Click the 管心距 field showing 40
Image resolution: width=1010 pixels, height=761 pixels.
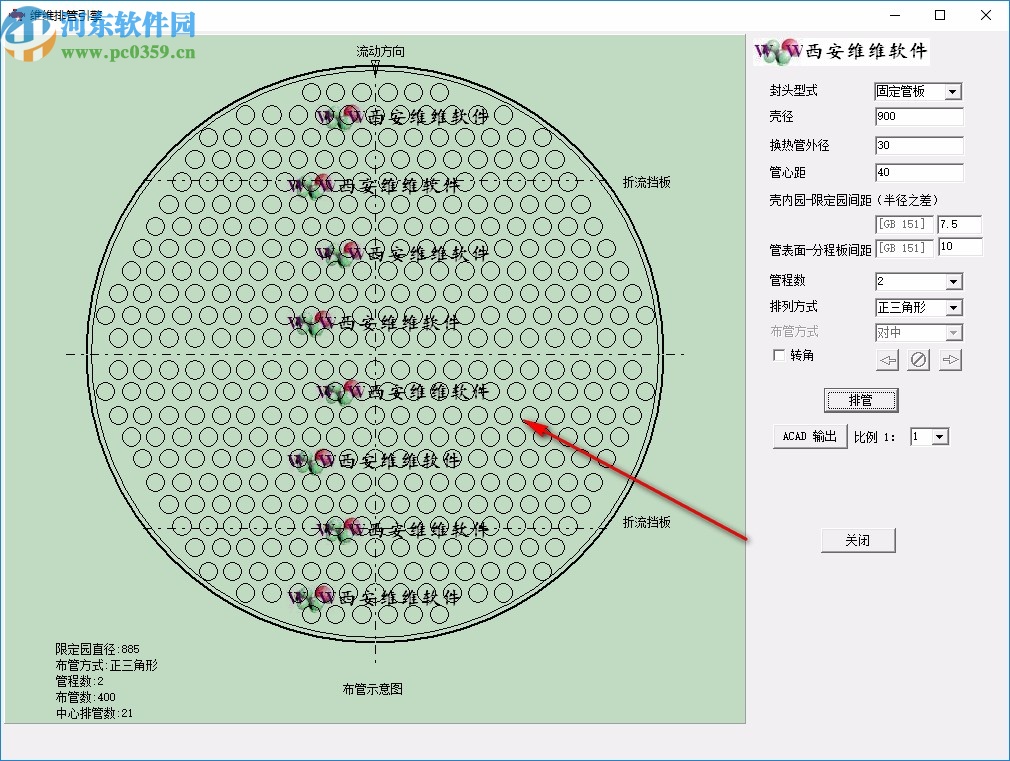click(x=918, y=172)
